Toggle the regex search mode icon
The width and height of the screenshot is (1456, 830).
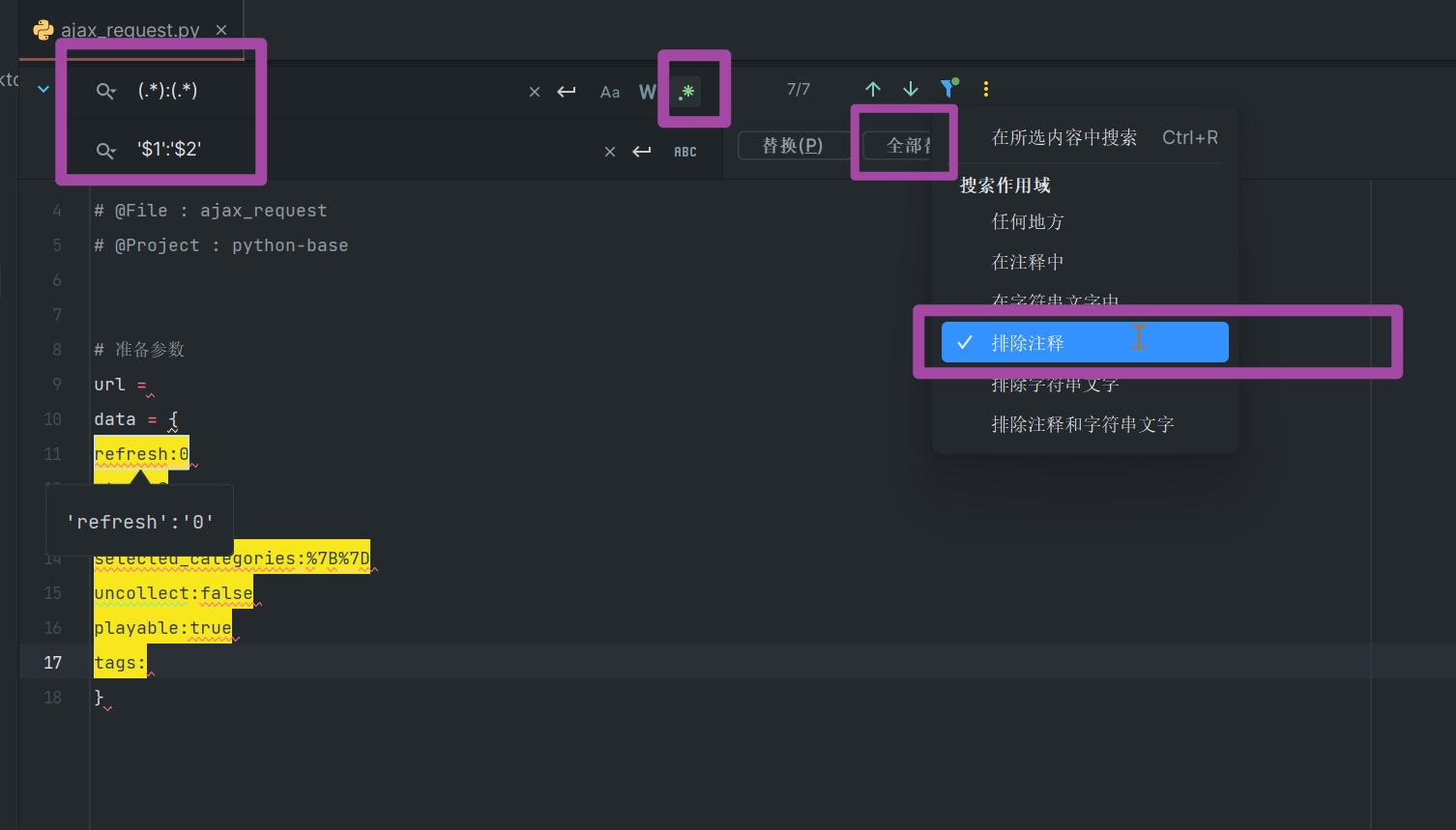pyautogui.click(x=686, y=91)
